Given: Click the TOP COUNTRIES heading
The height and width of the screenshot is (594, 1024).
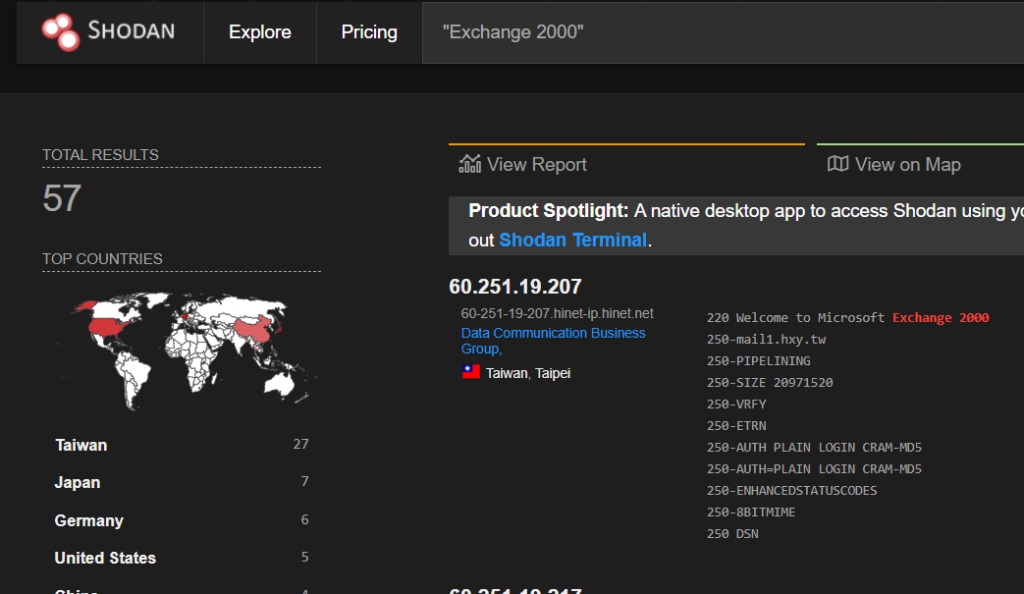Looking at the screenshot, I should coord(103,259).
